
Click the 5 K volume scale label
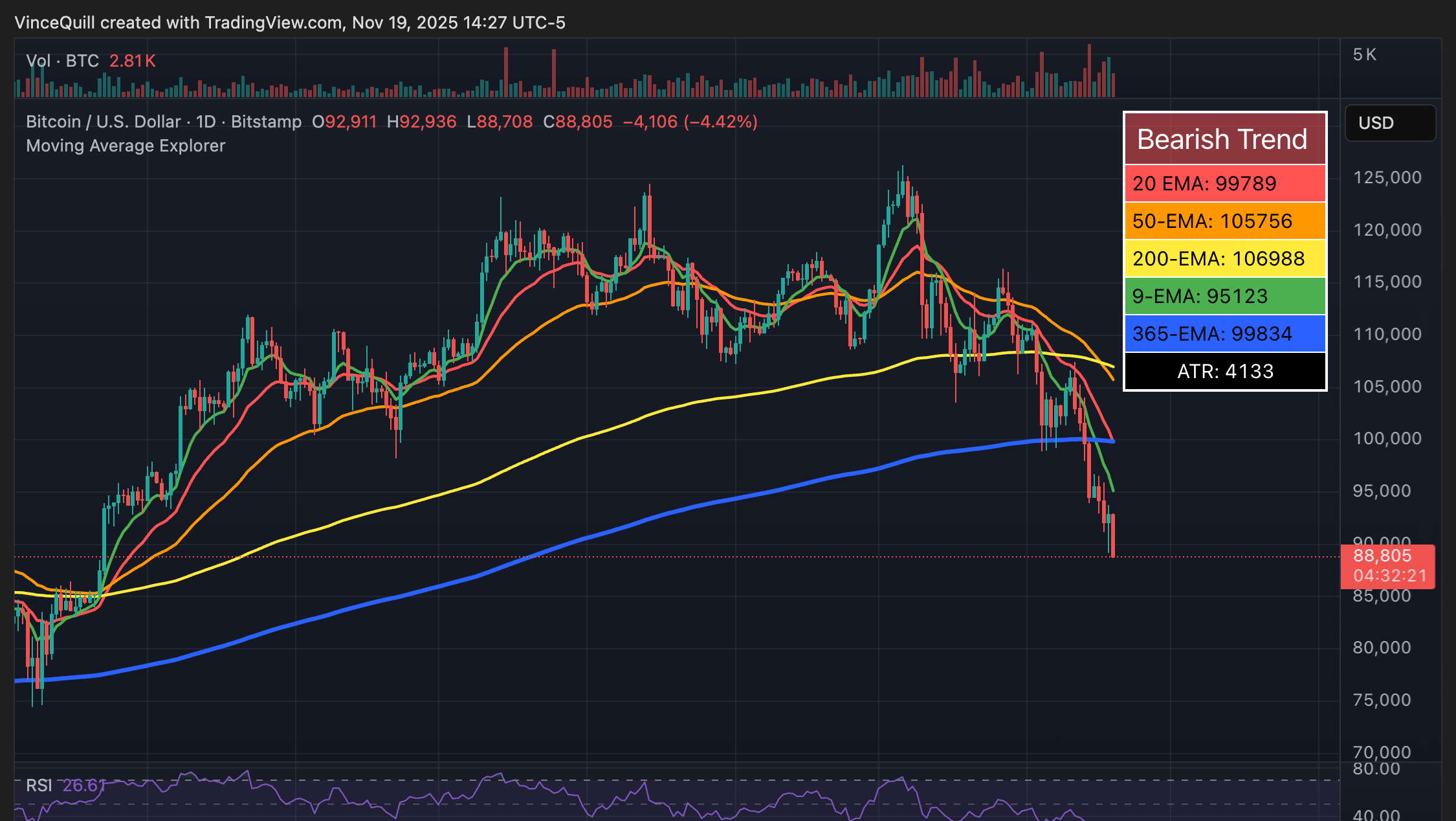click(1364, 55)
